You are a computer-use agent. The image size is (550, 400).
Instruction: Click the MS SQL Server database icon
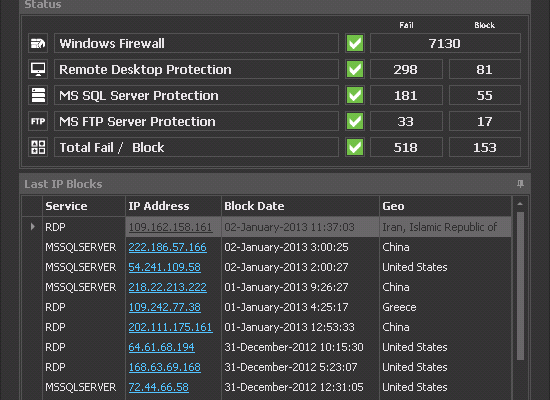click(x=38, y=95)
